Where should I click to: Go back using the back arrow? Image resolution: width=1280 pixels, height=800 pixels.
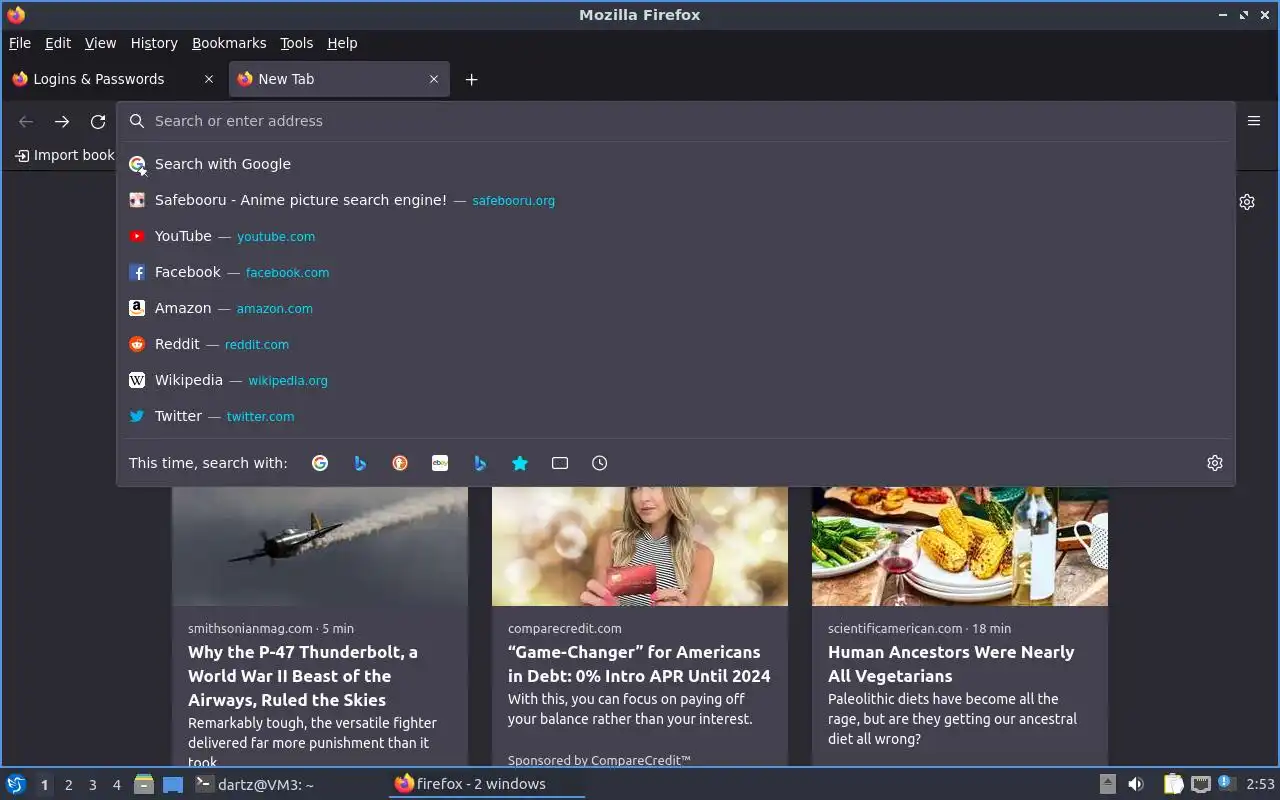pos(26,121)
